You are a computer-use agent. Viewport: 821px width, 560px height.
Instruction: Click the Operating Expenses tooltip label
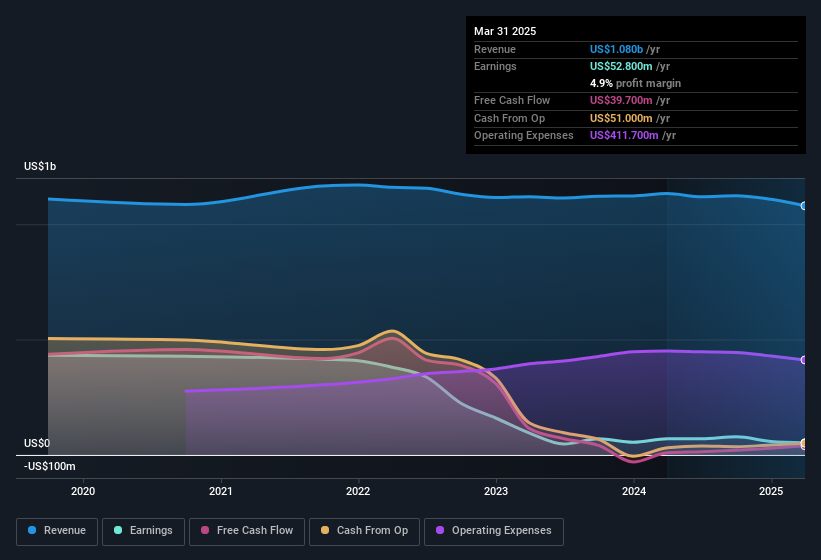[x=524, y=136]
